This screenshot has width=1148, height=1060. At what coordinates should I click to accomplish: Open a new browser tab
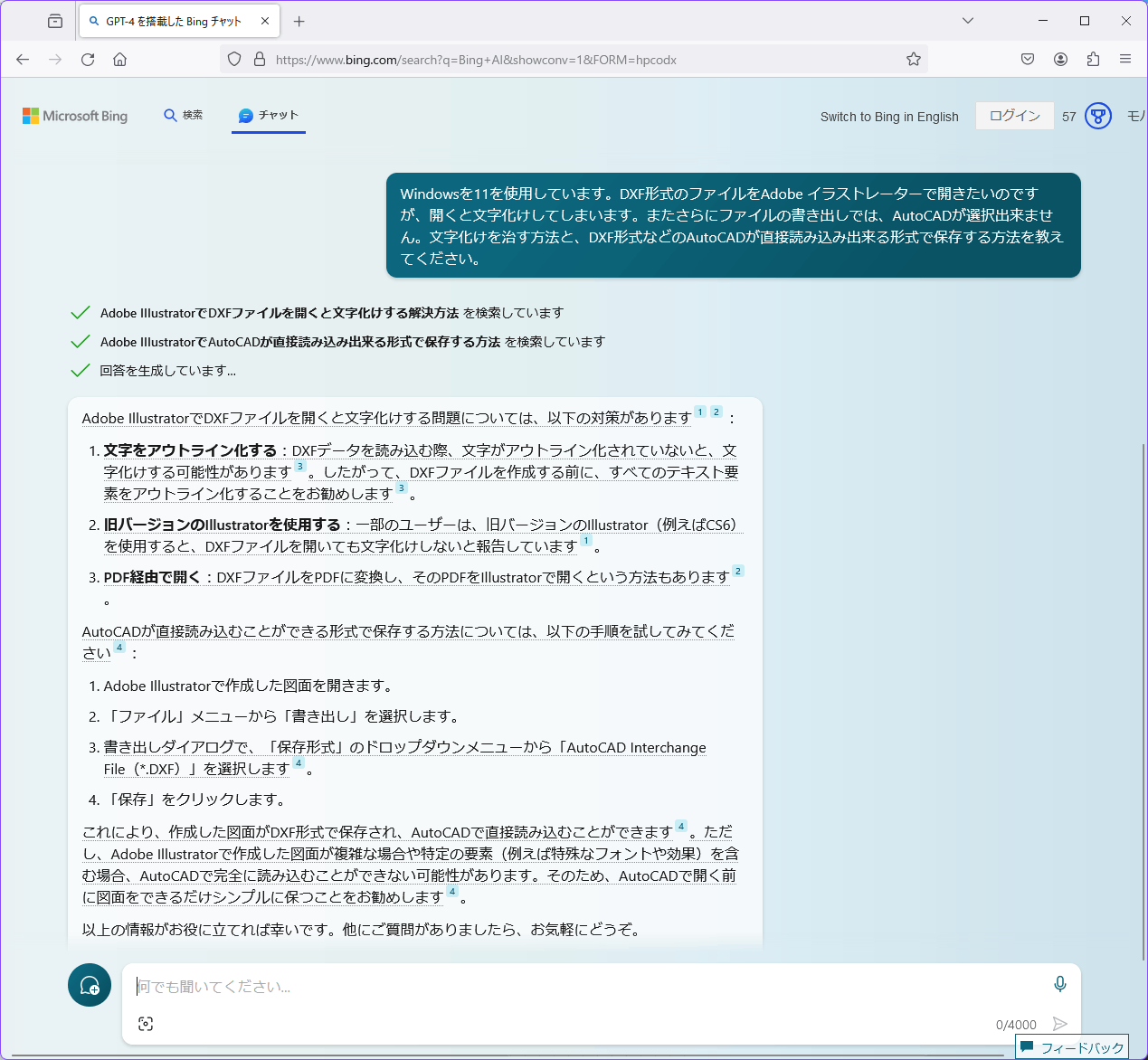tap(299, 21)
